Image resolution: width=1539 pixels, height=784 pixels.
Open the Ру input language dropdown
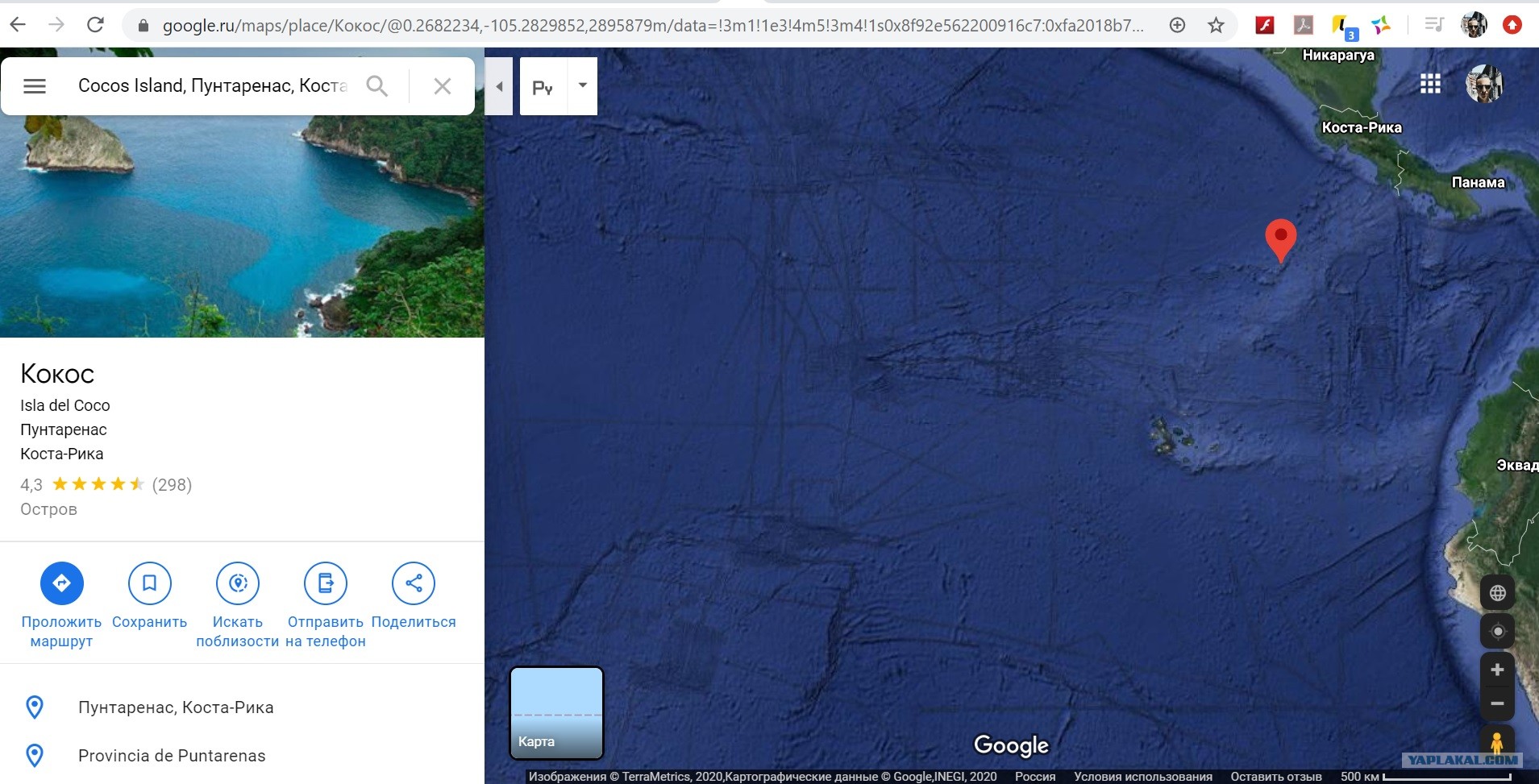(583, 86)
